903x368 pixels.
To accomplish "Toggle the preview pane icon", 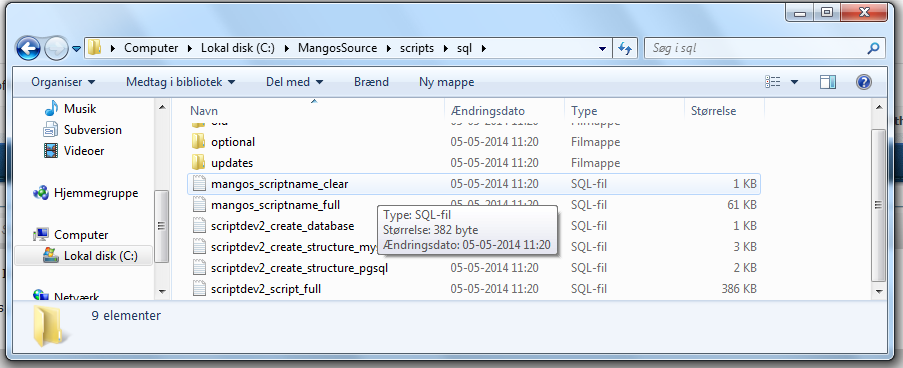I will coord(828,82).
